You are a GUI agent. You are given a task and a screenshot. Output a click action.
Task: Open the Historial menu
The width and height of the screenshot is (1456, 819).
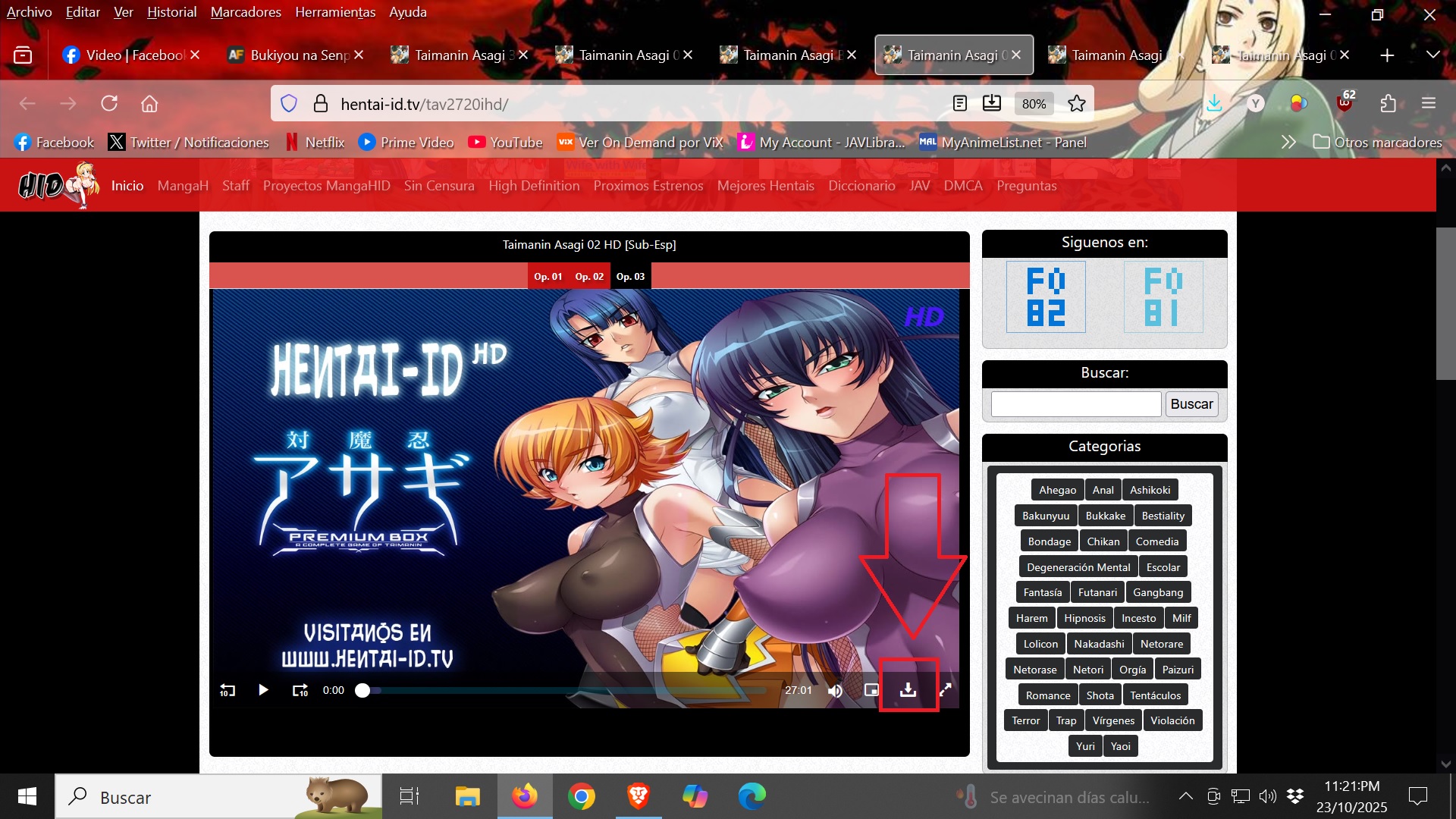coord(171,12)
